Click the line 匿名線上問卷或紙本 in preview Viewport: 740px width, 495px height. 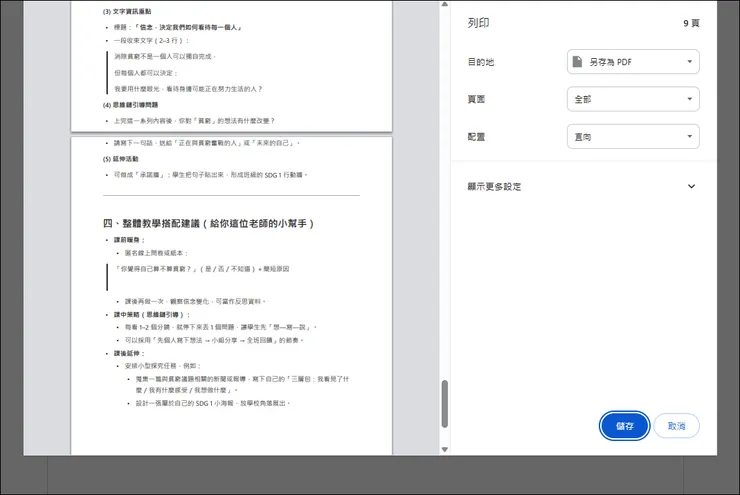[x=156, y=253]
